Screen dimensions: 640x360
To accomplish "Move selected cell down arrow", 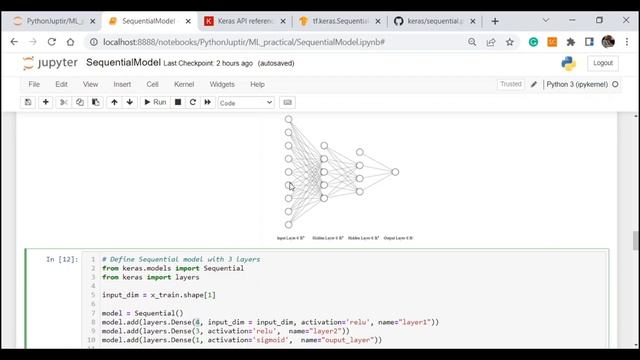I will [x=130, y=102].
